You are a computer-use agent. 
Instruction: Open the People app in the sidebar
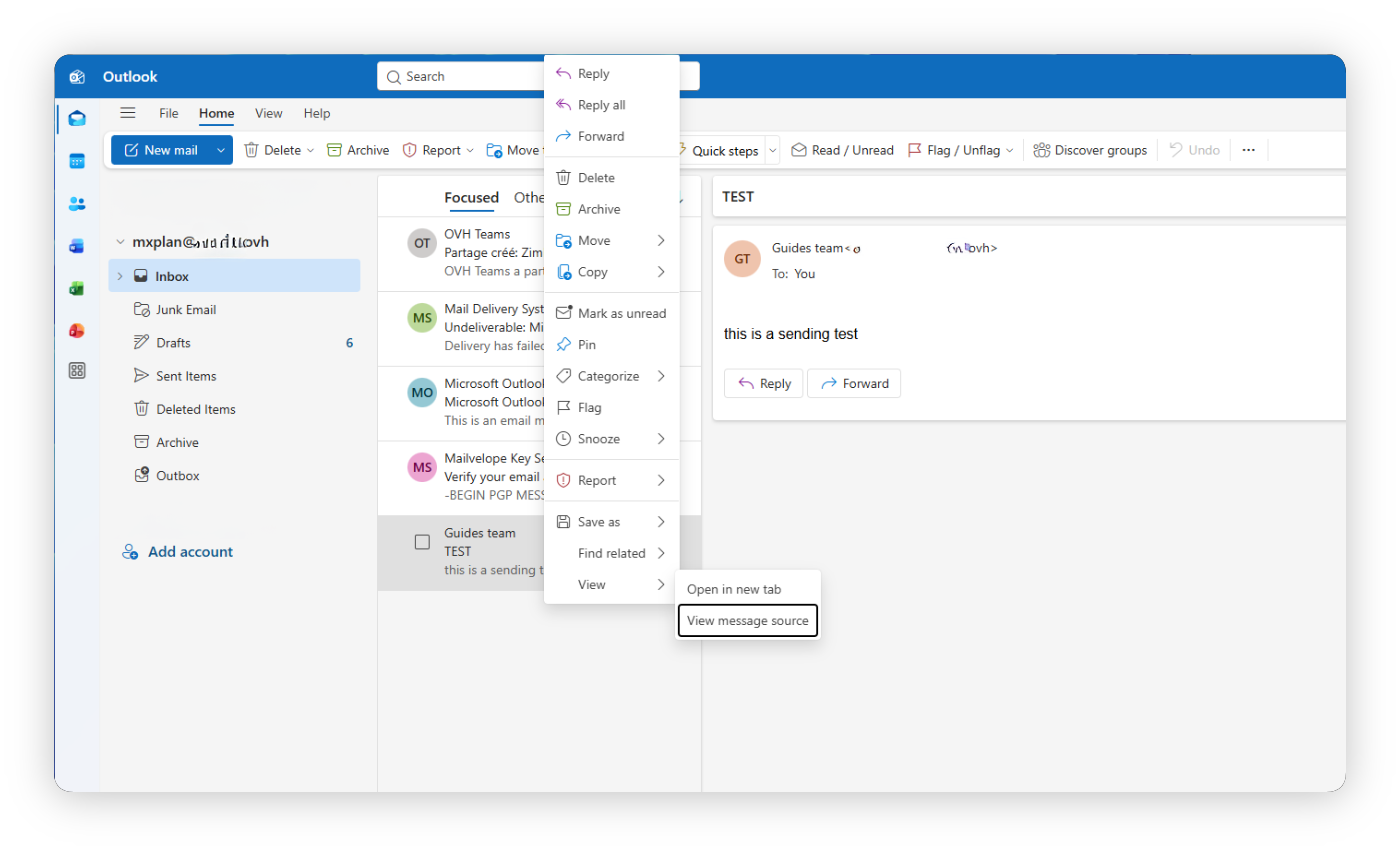tap(77, 204)
